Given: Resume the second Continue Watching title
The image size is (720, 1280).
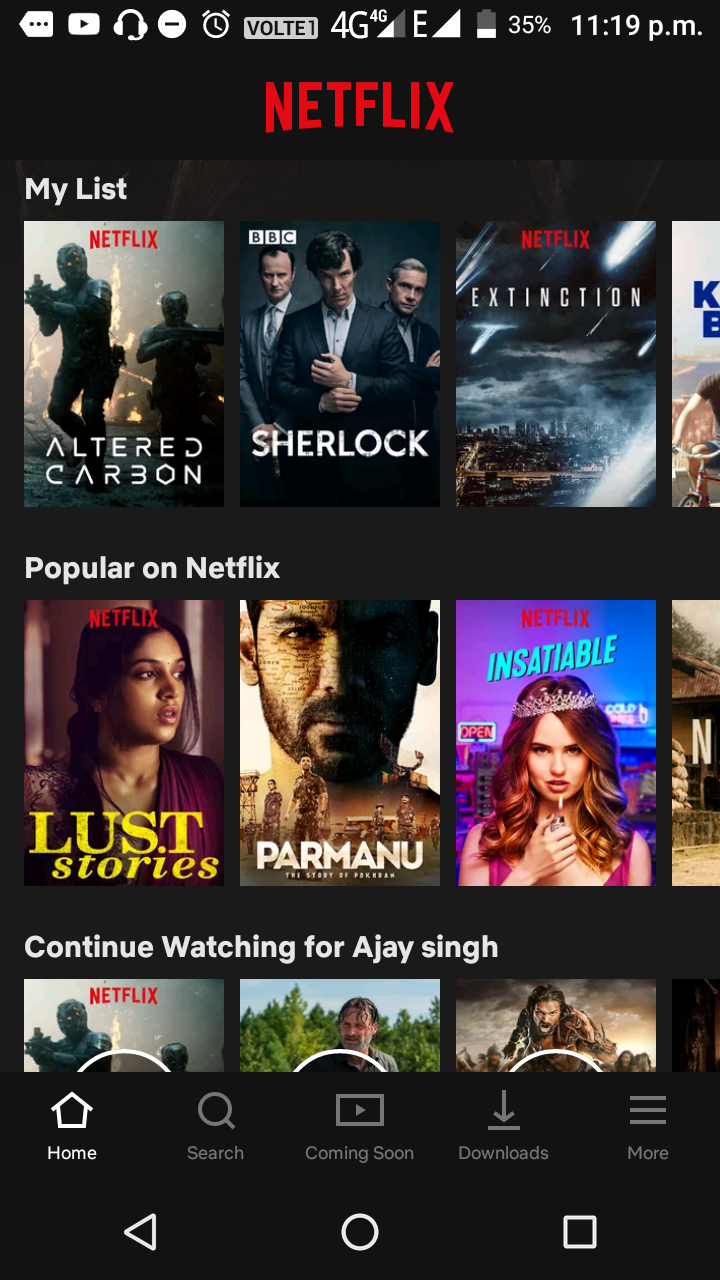Looking at the screenshot, I should pos(340,1025).
